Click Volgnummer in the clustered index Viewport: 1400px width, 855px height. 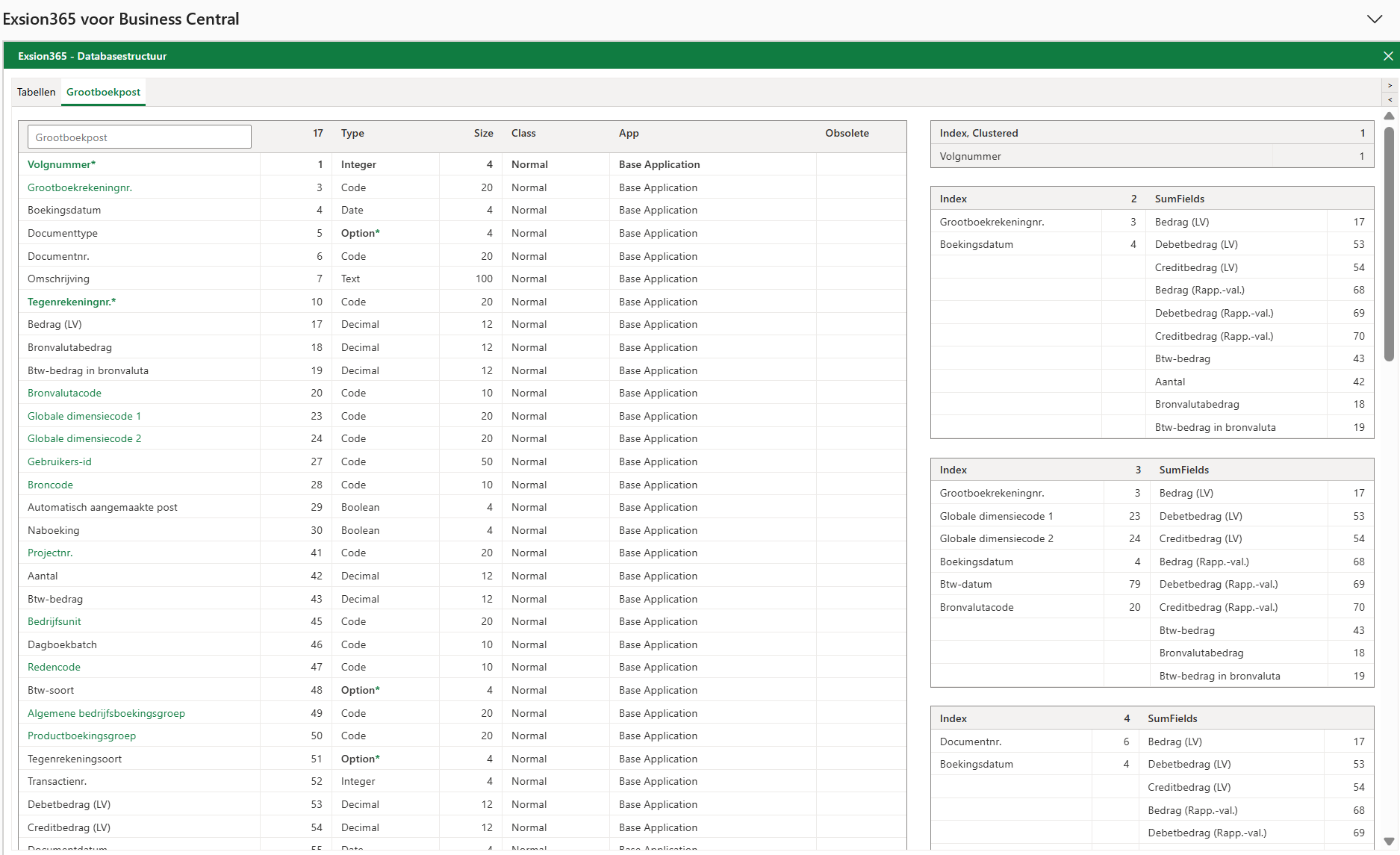(970, 156)
